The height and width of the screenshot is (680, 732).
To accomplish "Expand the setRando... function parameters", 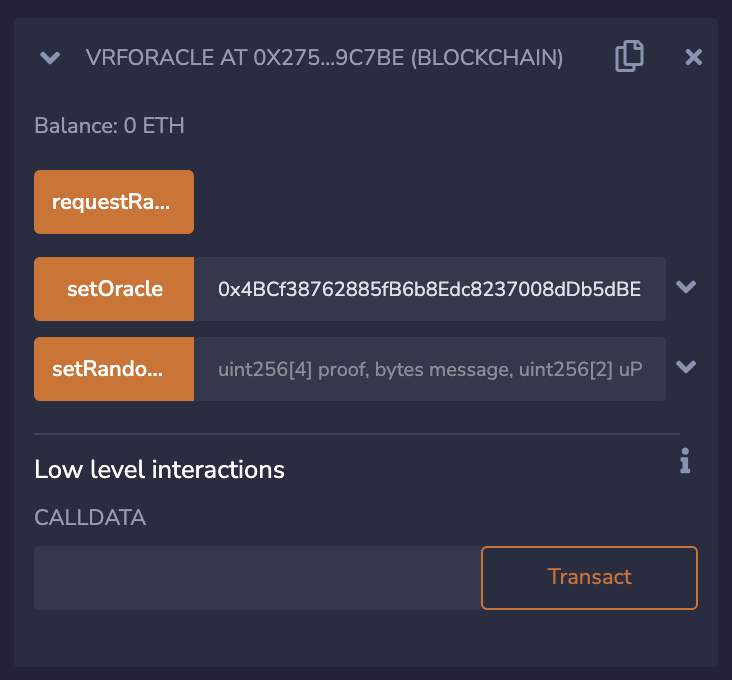I will [x=686, y=367].
